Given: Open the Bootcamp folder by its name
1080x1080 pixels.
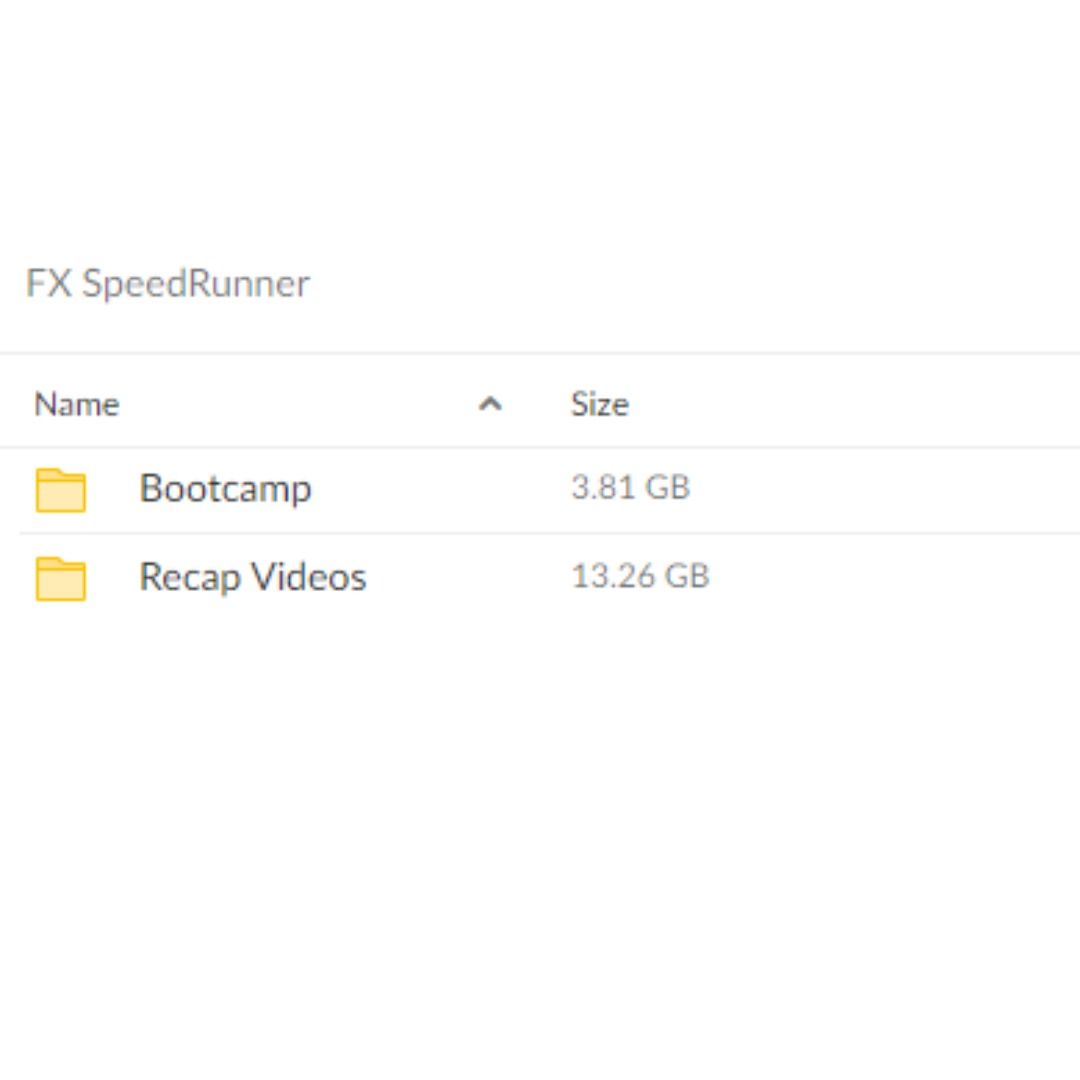Looking at the screenshot, I should [x=225, y=488].
